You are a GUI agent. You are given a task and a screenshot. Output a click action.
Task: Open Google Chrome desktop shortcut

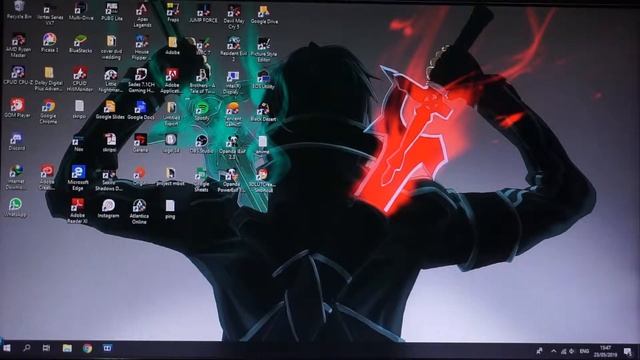click(48, 111)
